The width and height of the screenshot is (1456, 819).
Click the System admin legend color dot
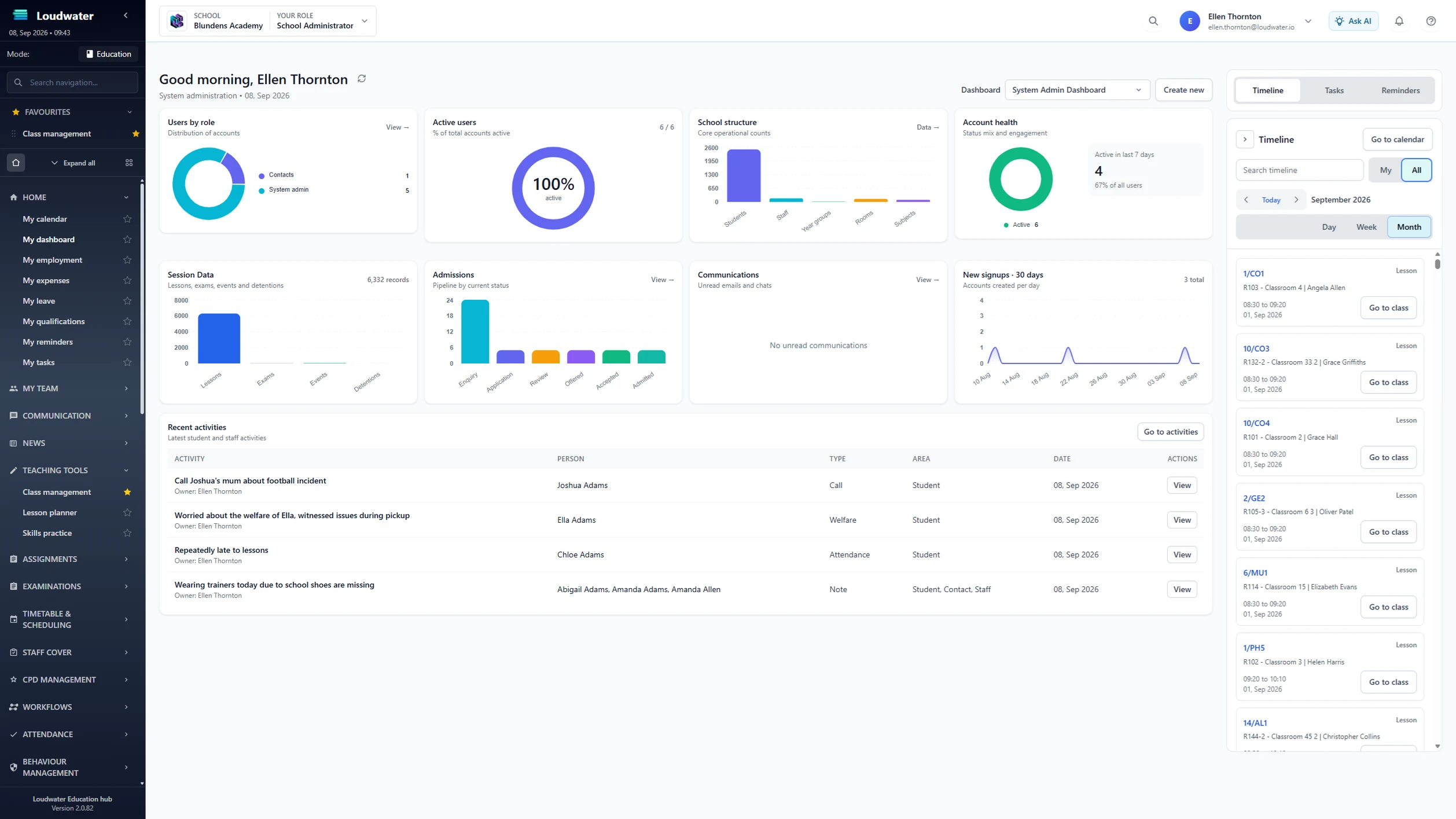tap(262, 190)
